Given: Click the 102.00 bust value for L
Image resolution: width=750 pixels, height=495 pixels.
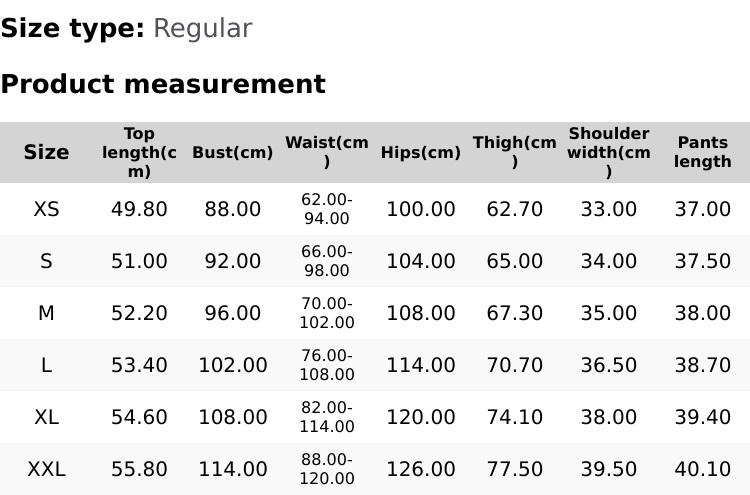Looking at the screenshot, I should click(x=232, y=365).
